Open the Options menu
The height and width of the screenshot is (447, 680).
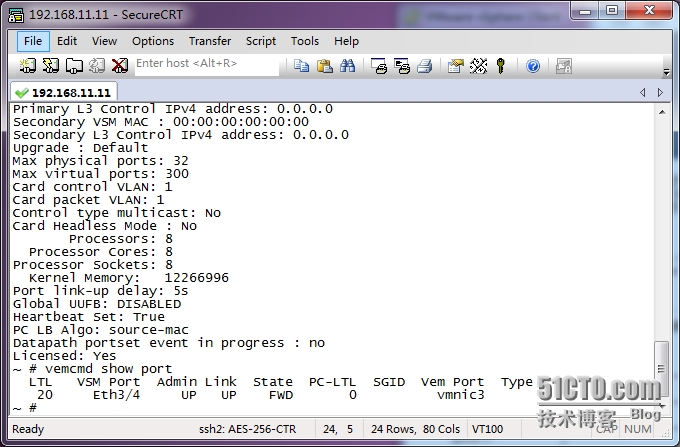coord(153,41)
